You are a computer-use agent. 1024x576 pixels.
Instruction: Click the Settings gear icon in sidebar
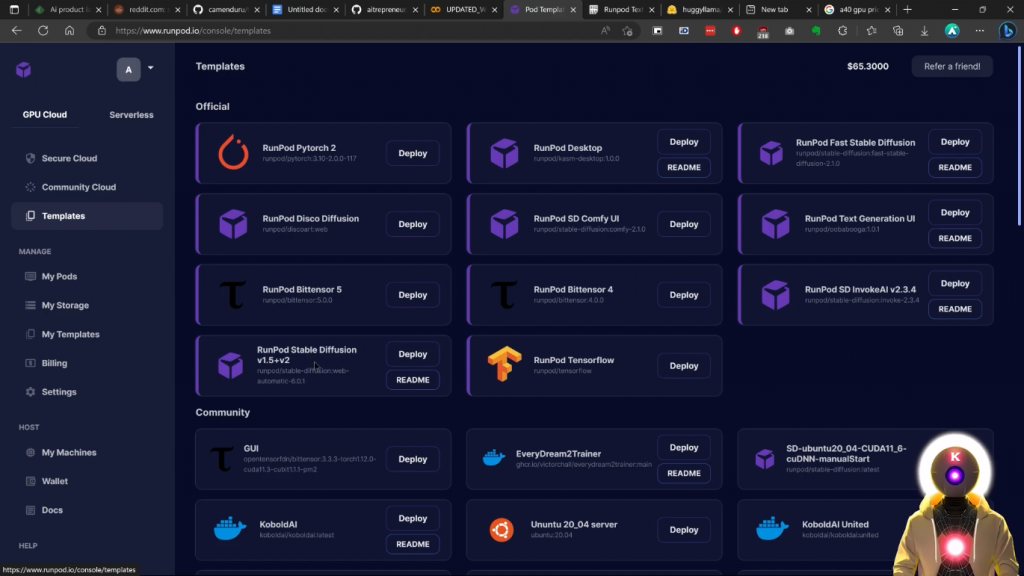pyautogui.click(x=31, y=392)
